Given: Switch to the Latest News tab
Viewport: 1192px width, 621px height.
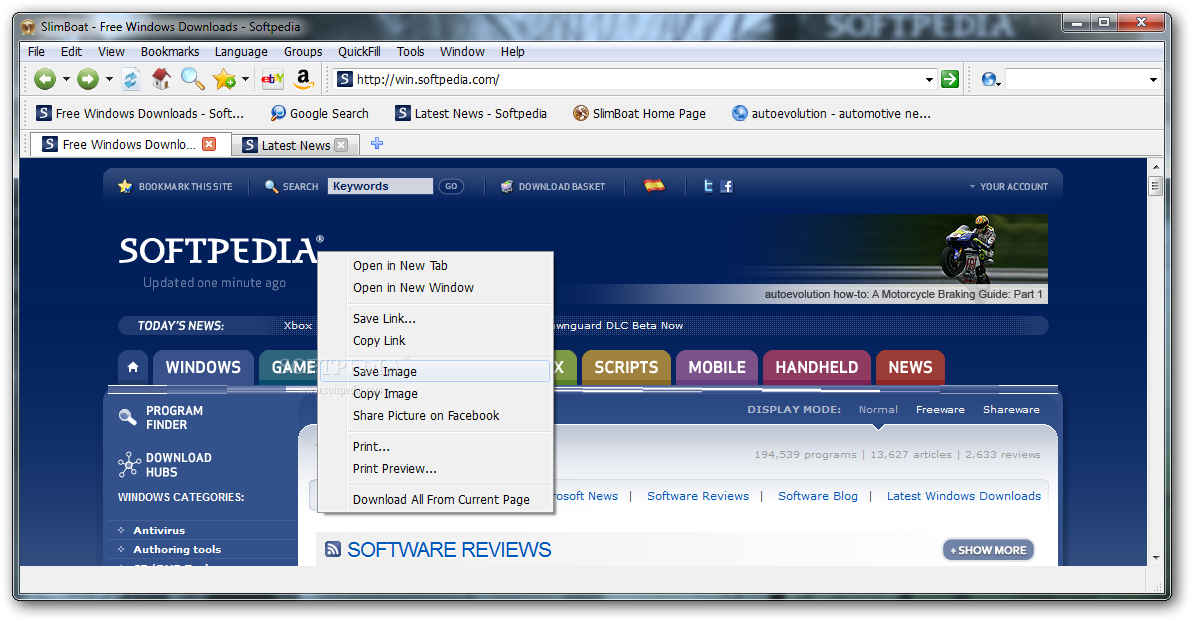Looking at the screenshot, I should [295, 145].
